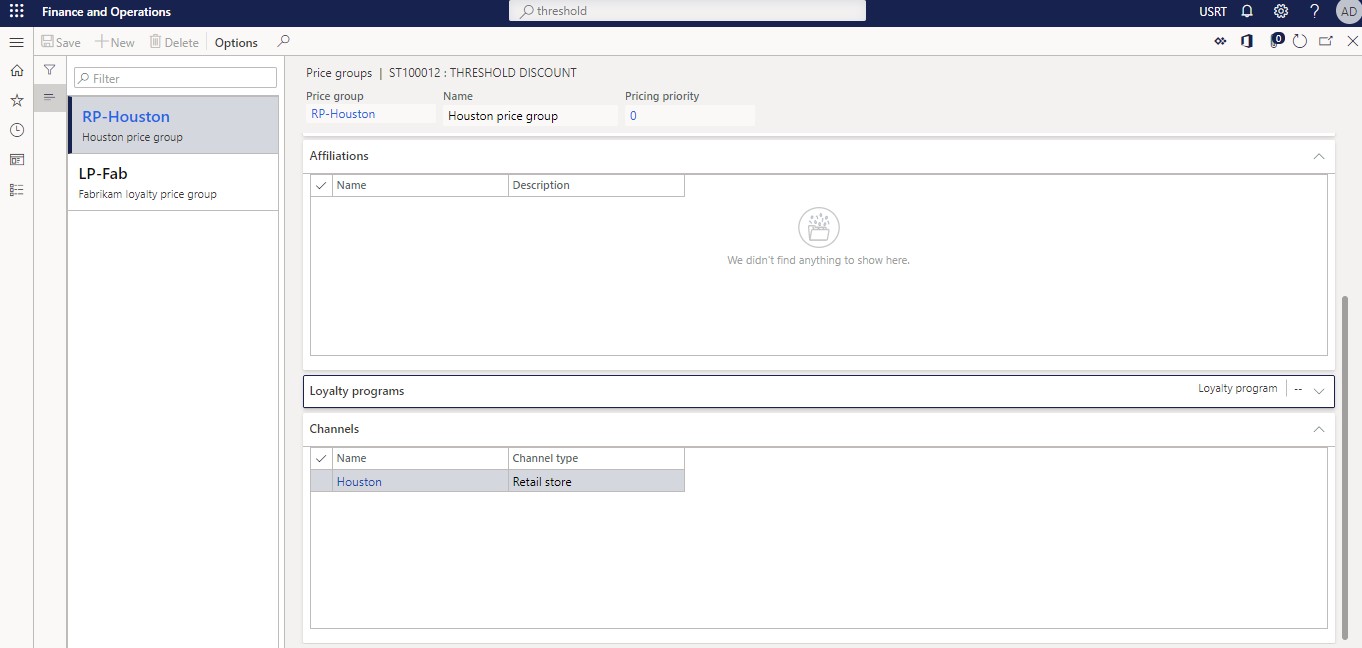Screen dimensions: 1362x648
Task: Select the Houston row checkbox cell
Action: click(321, 482)
